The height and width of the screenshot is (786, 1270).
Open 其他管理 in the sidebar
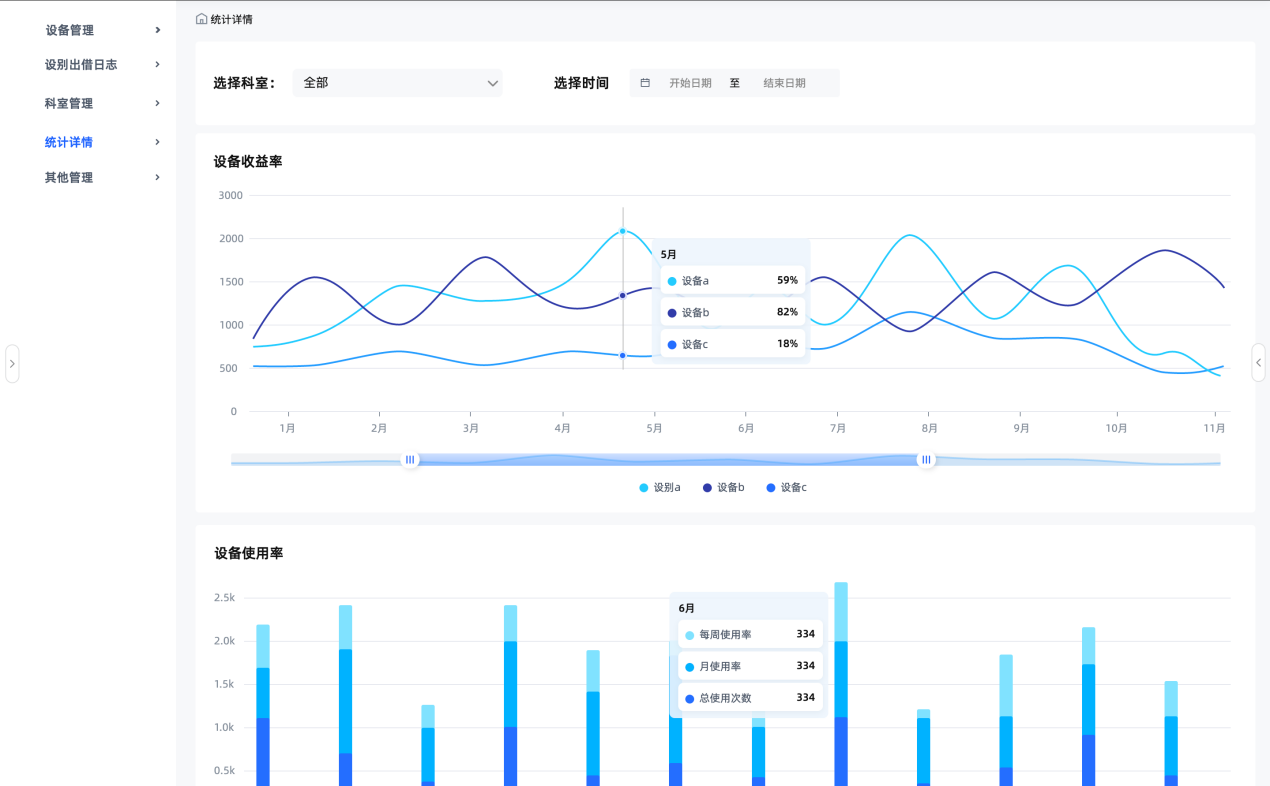69,177
